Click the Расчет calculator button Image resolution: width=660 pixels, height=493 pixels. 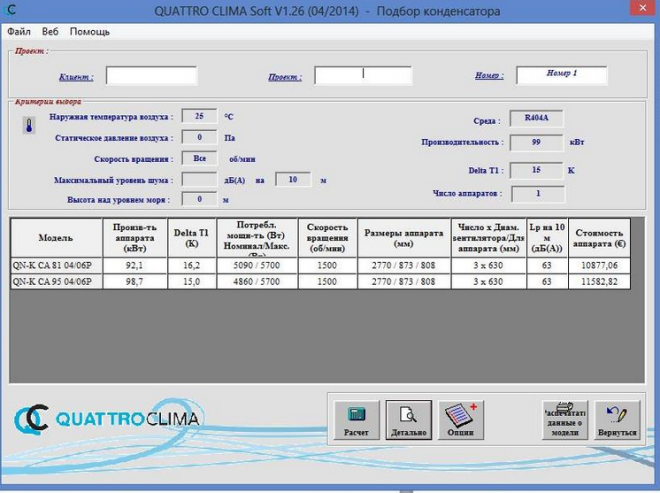(356, 421)
